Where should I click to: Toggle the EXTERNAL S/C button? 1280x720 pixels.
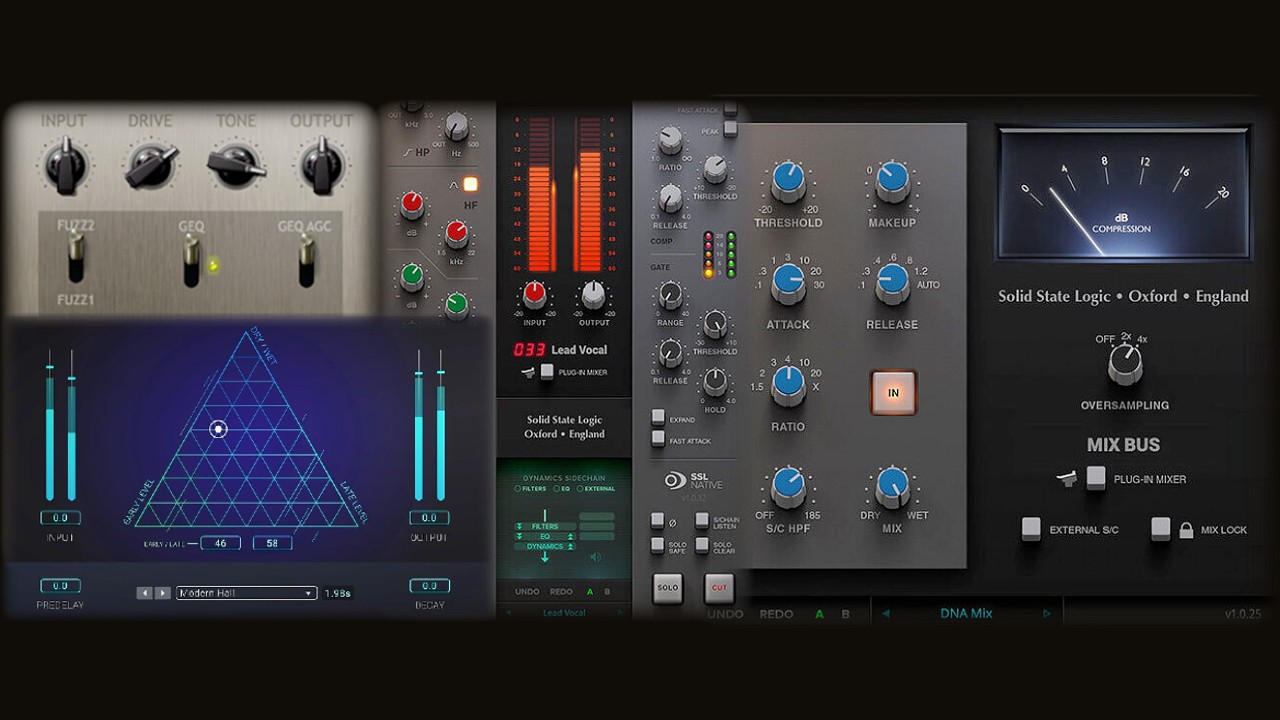click(1031, 529)
